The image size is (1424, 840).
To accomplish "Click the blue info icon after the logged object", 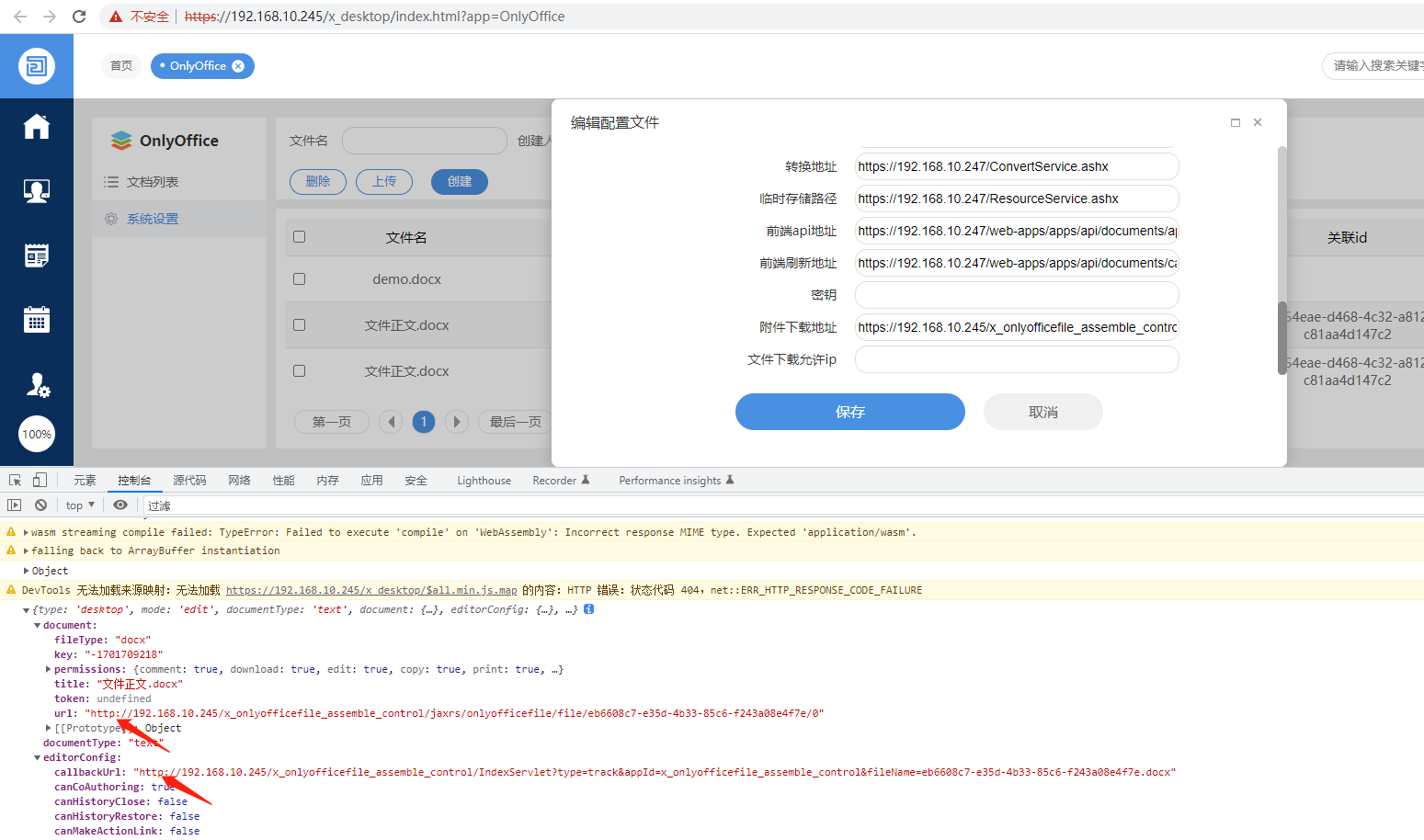I will pos(589,609).
